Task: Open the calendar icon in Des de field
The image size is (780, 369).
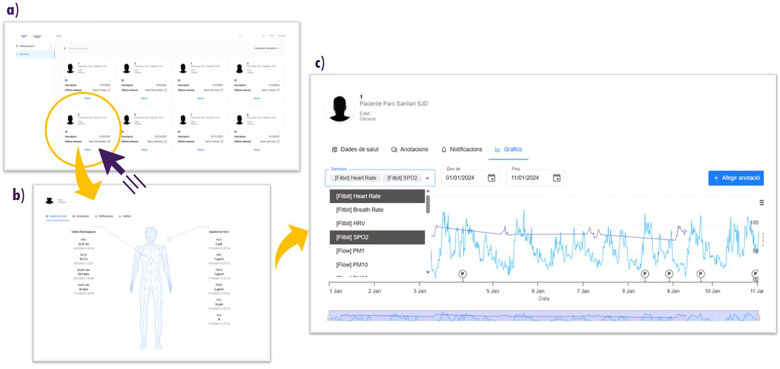Action: click(491, 178)
